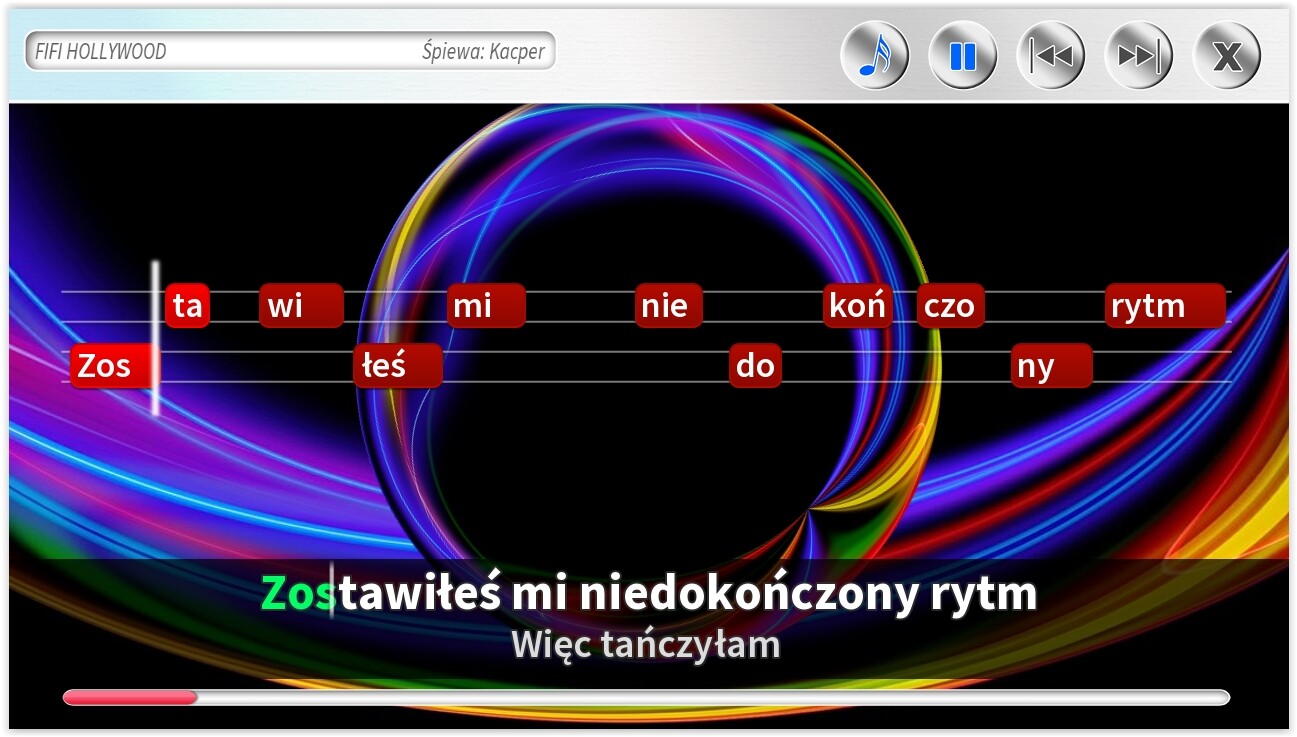Toggle the highlighted Zos syllable block
This screenshot has height=737, width=1297.
point(110,366)
